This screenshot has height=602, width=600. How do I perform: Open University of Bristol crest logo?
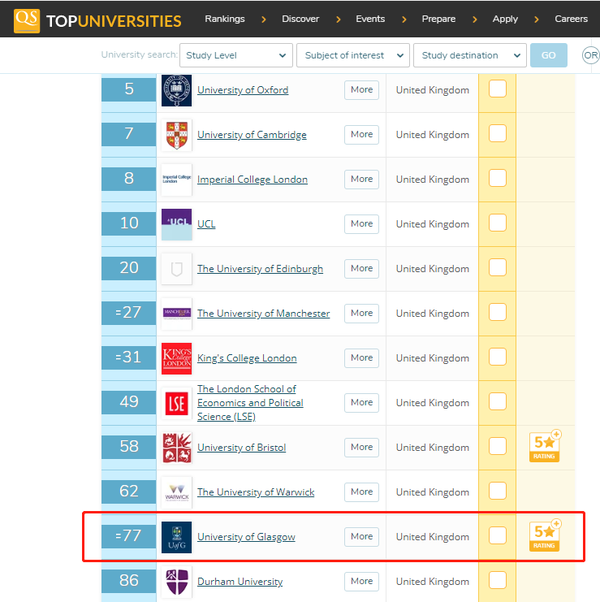pos(177,448)
